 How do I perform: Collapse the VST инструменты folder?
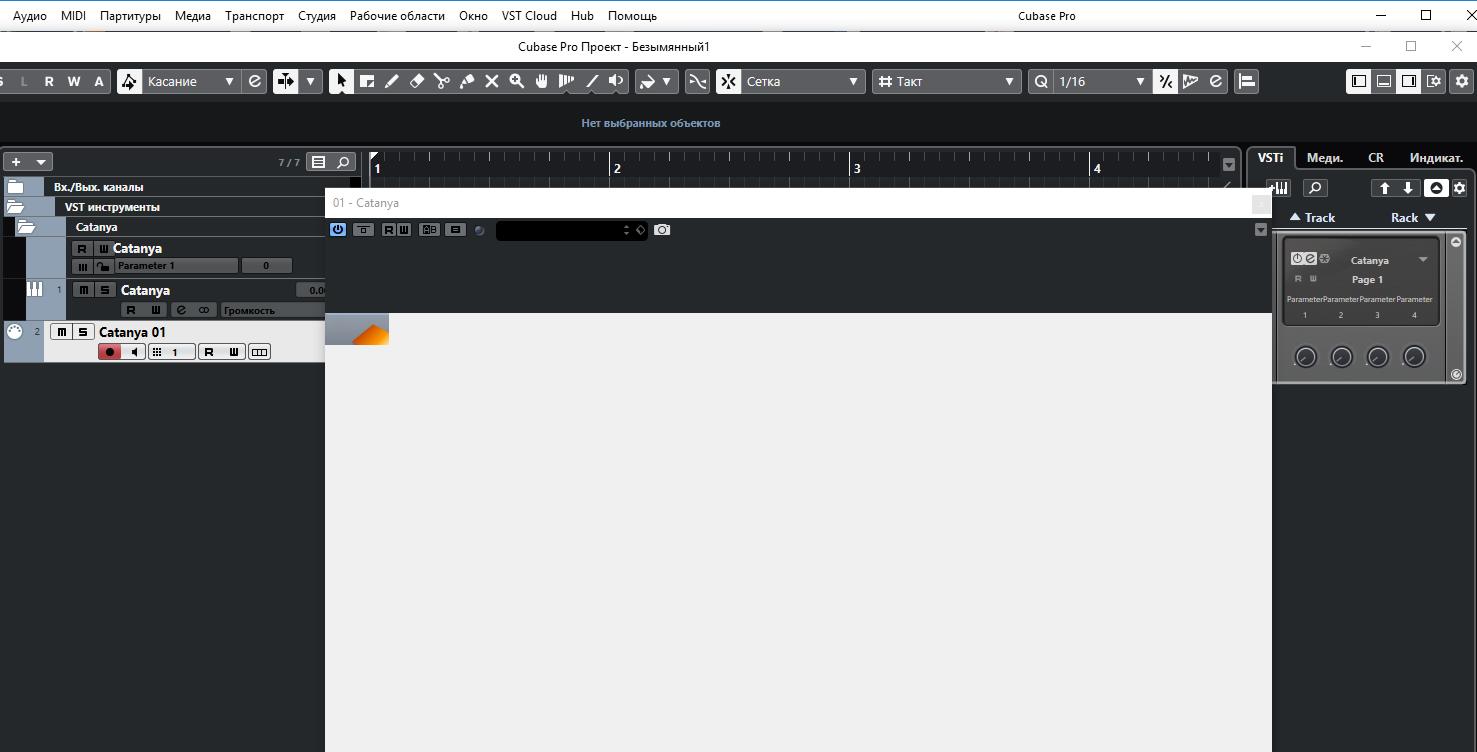coord(15,207)
